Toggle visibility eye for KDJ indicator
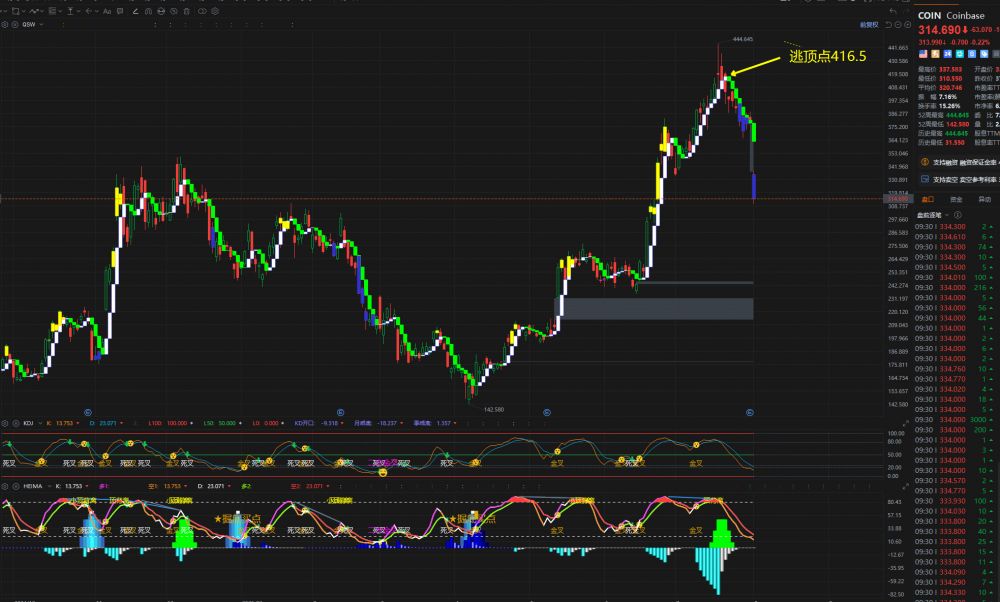Screen dimensions: 1000x602 (x=16, y=423)
